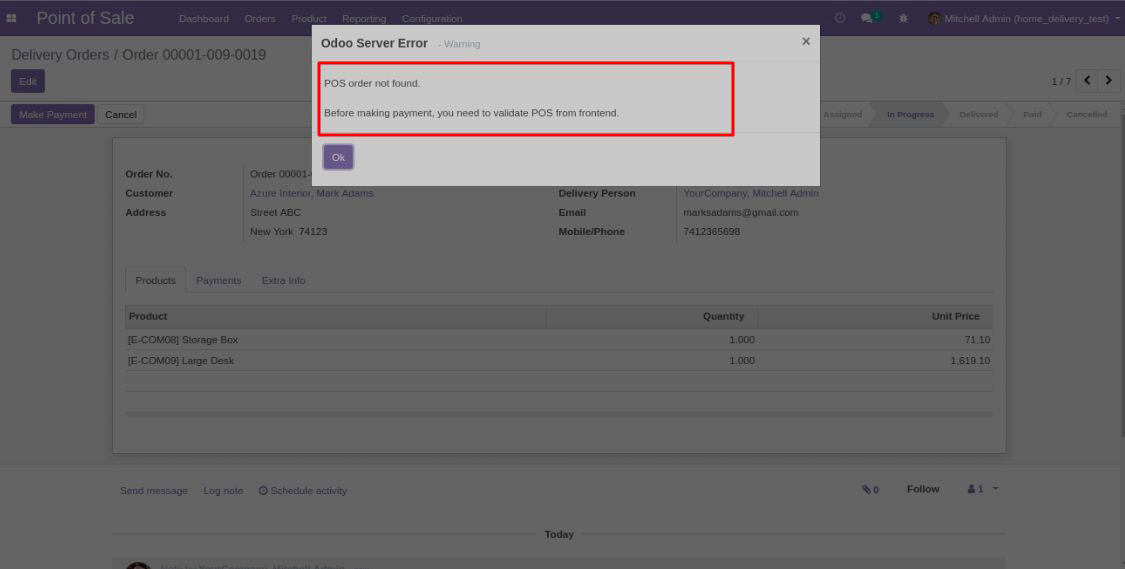Open the conversations chat icon
Screen dimensions: 1125x569
click(867, 18)
